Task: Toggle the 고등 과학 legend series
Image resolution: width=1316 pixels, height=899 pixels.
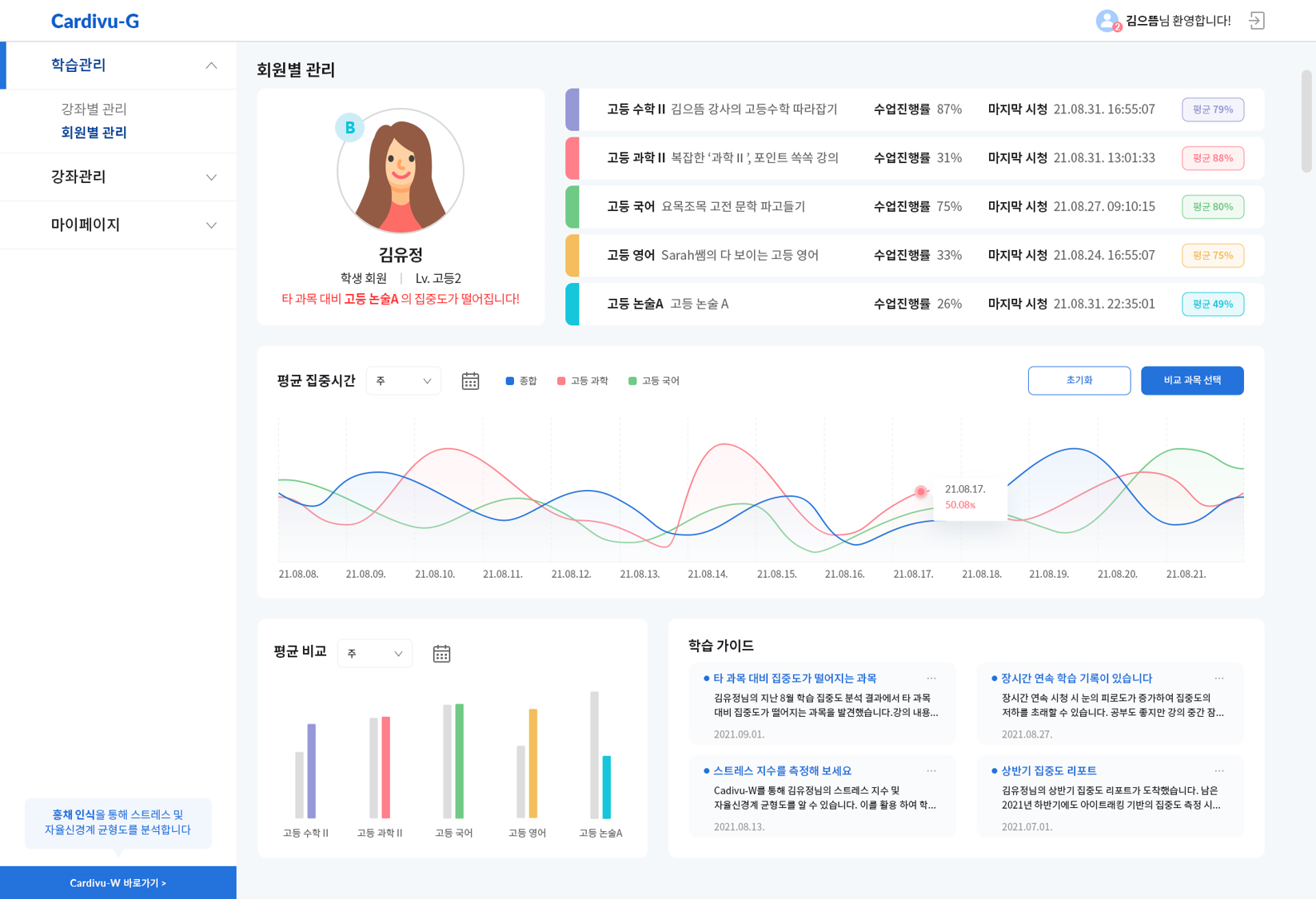Action: tap(582, 381)
